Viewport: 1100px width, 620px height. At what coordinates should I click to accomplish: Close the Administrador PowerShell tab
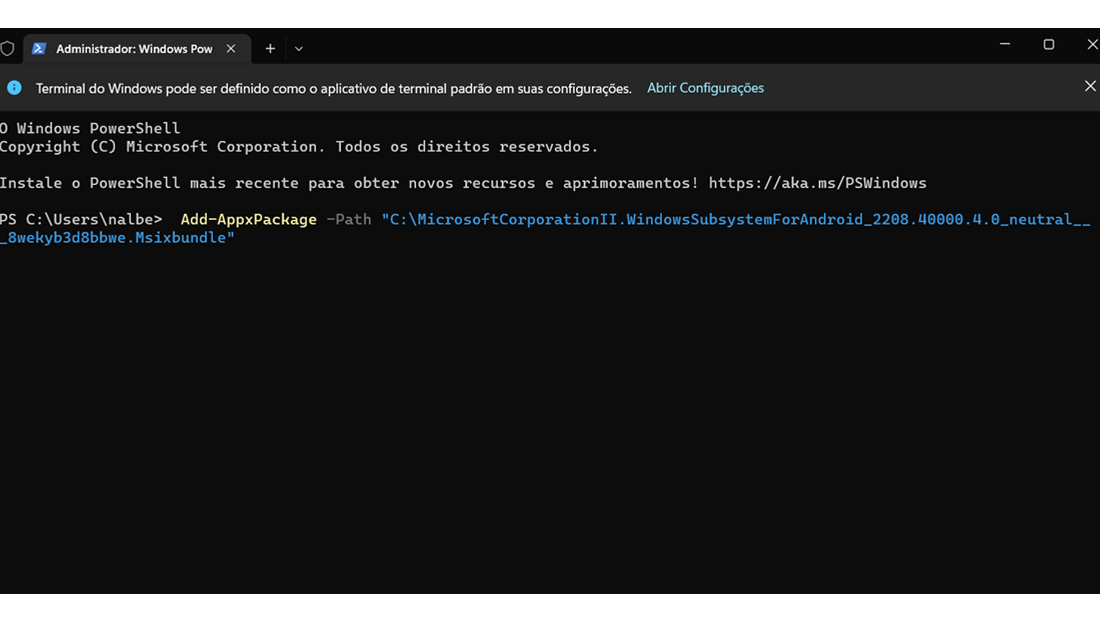231,48
